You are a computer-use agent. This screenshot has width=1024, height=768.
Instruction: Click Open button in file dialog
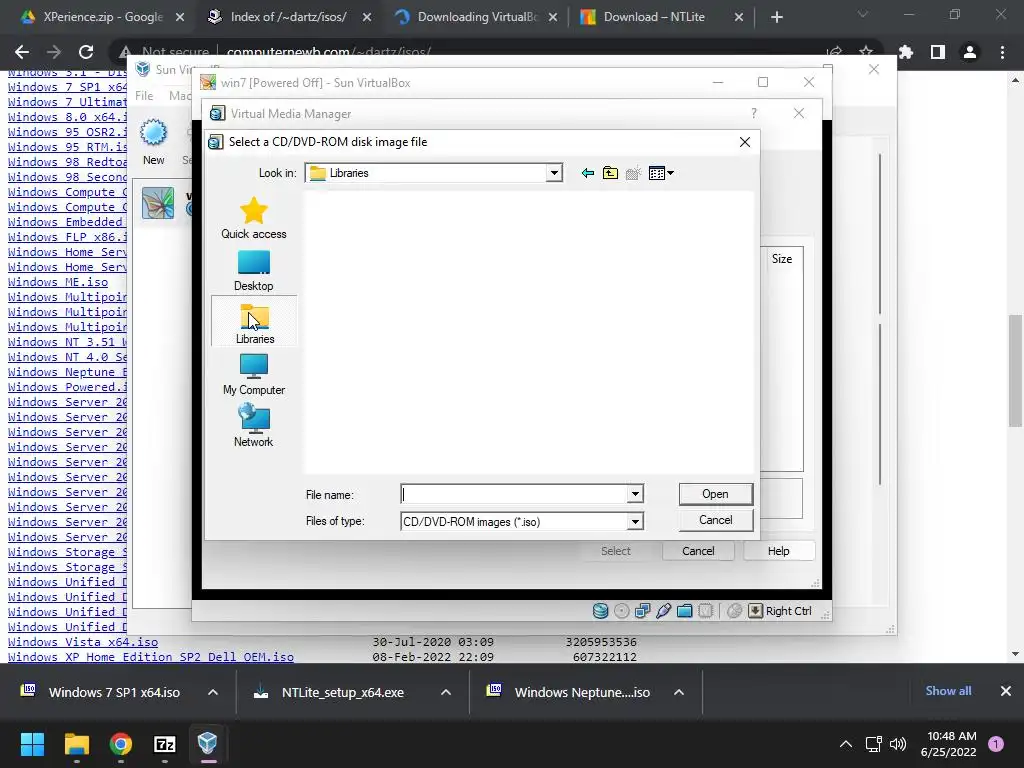[716, 494]
